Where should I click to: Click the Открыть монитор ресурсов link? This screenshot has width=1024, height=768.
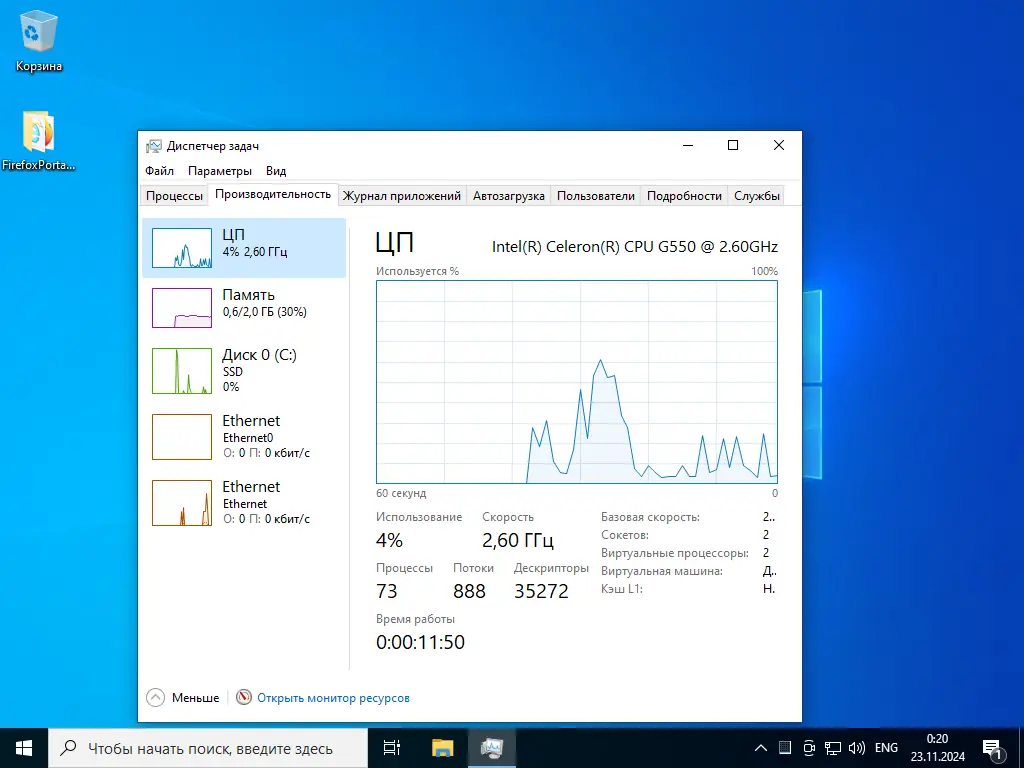tap(333, 697)
